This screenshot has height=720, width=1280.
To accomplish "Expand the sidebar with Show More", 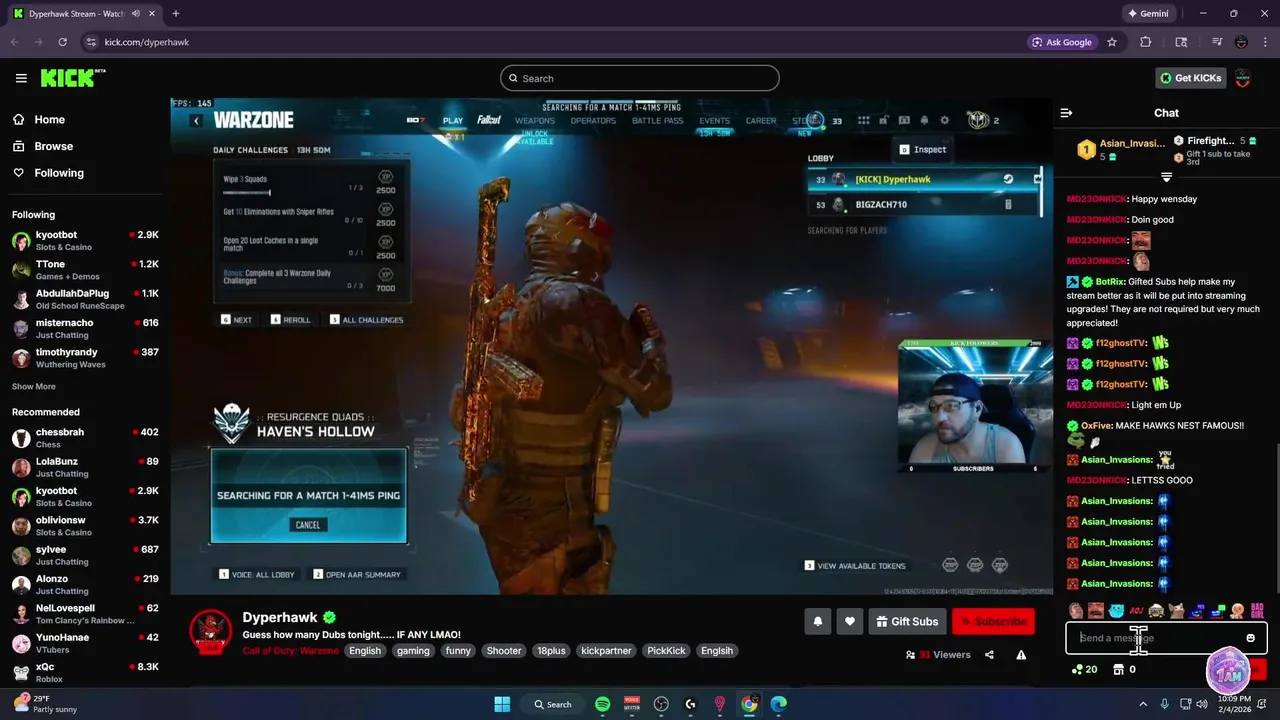I will [x=34, y=386].
